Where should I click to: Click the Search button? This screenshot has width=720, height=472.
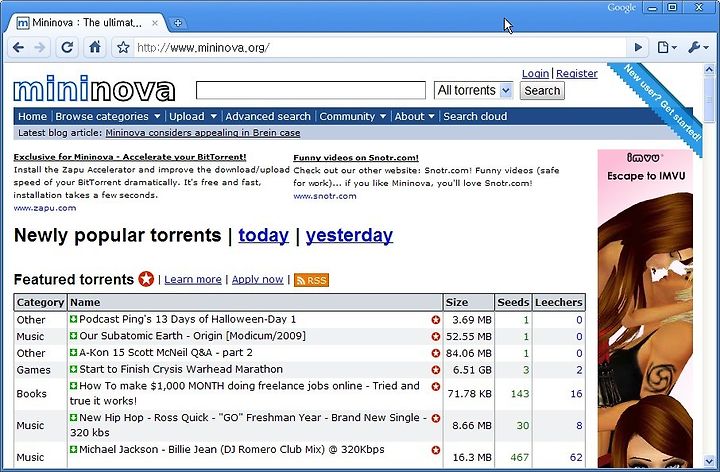[x=542, y=90]
